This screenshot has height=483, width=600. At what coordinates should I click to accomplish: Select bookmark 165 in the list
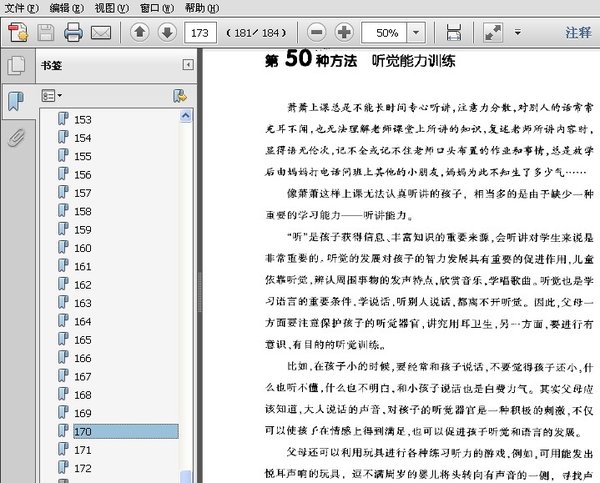(x=83, y=340)
